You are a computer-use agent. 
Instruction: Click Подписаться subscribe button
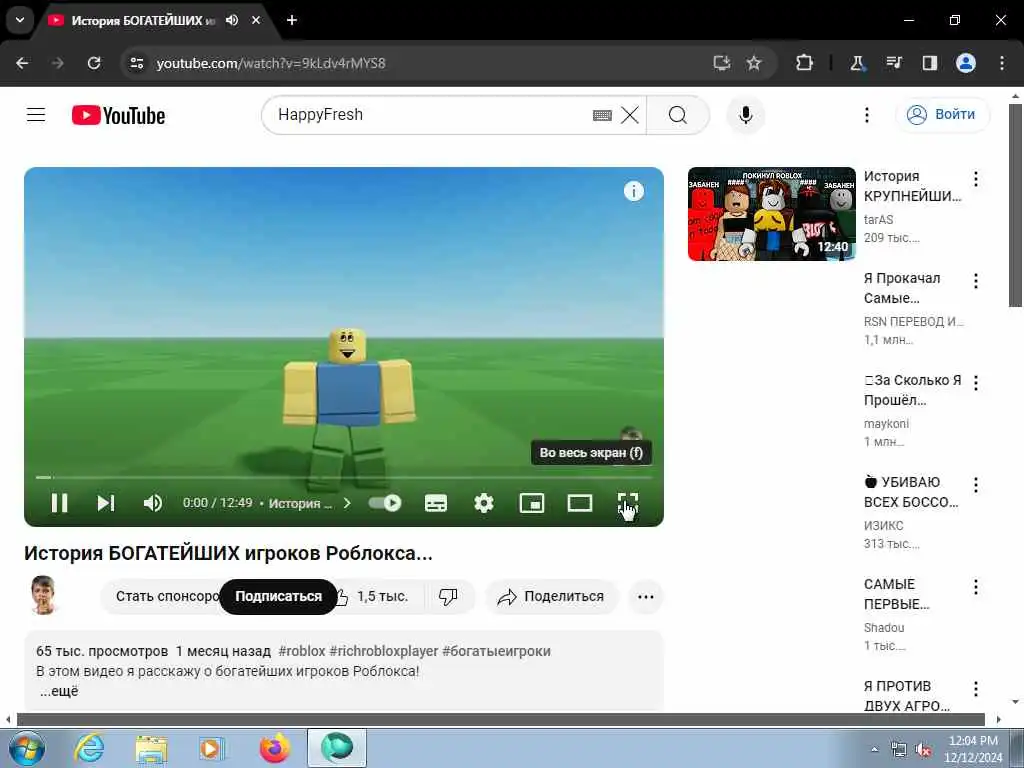[278, 596]
